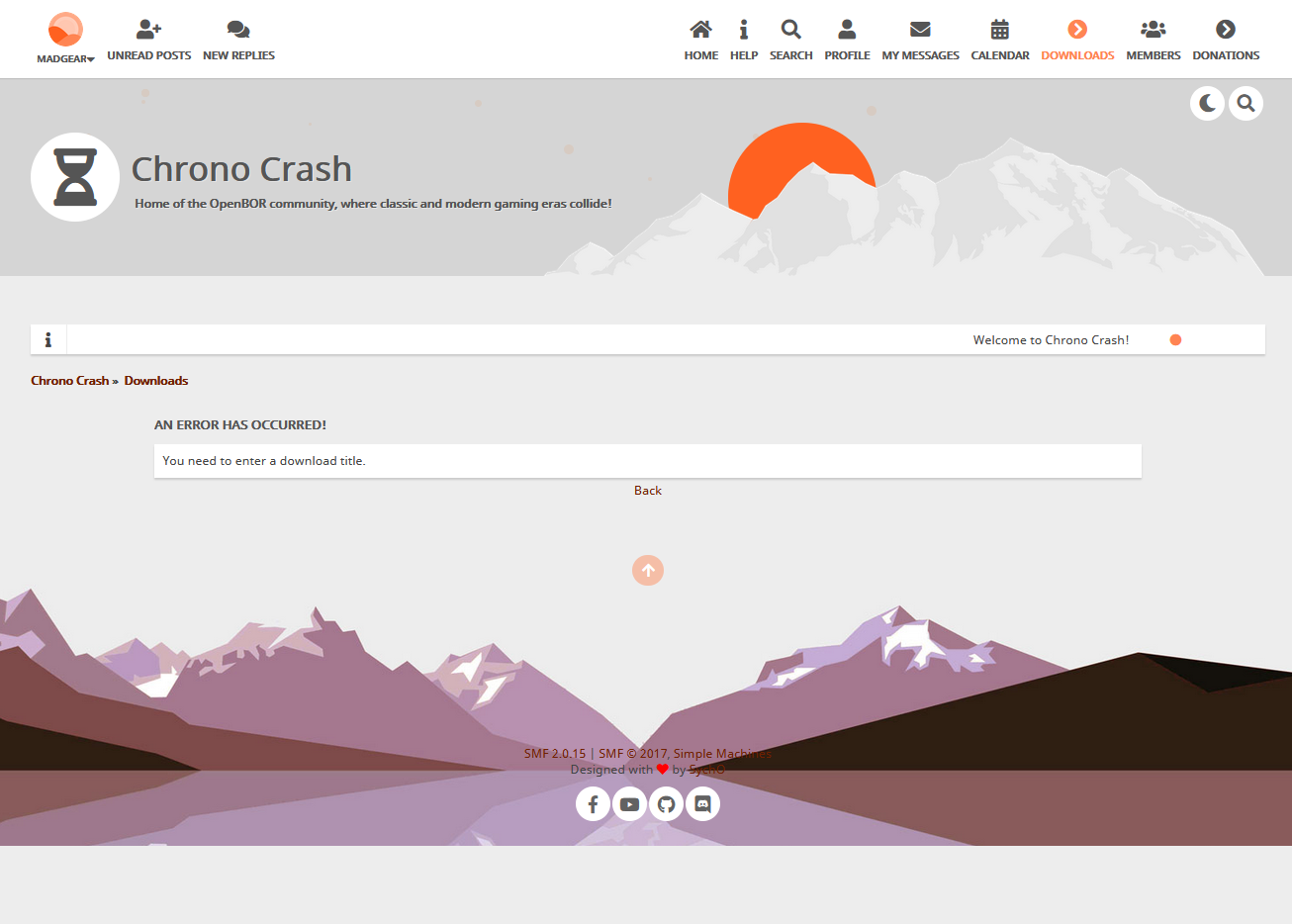The height and width of the screenshot is (924, 1292).
Task: Open Members via group icon
Action: point(1154,29)
